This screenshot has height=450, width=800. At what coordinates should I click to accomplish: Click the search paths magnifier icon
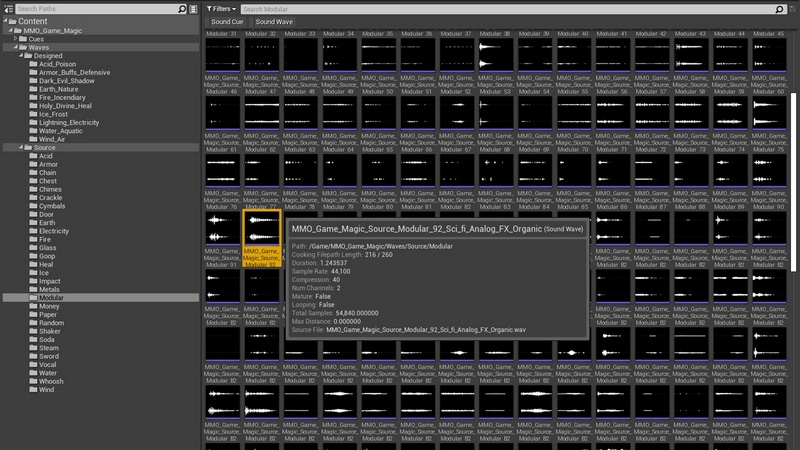(182, 8)
